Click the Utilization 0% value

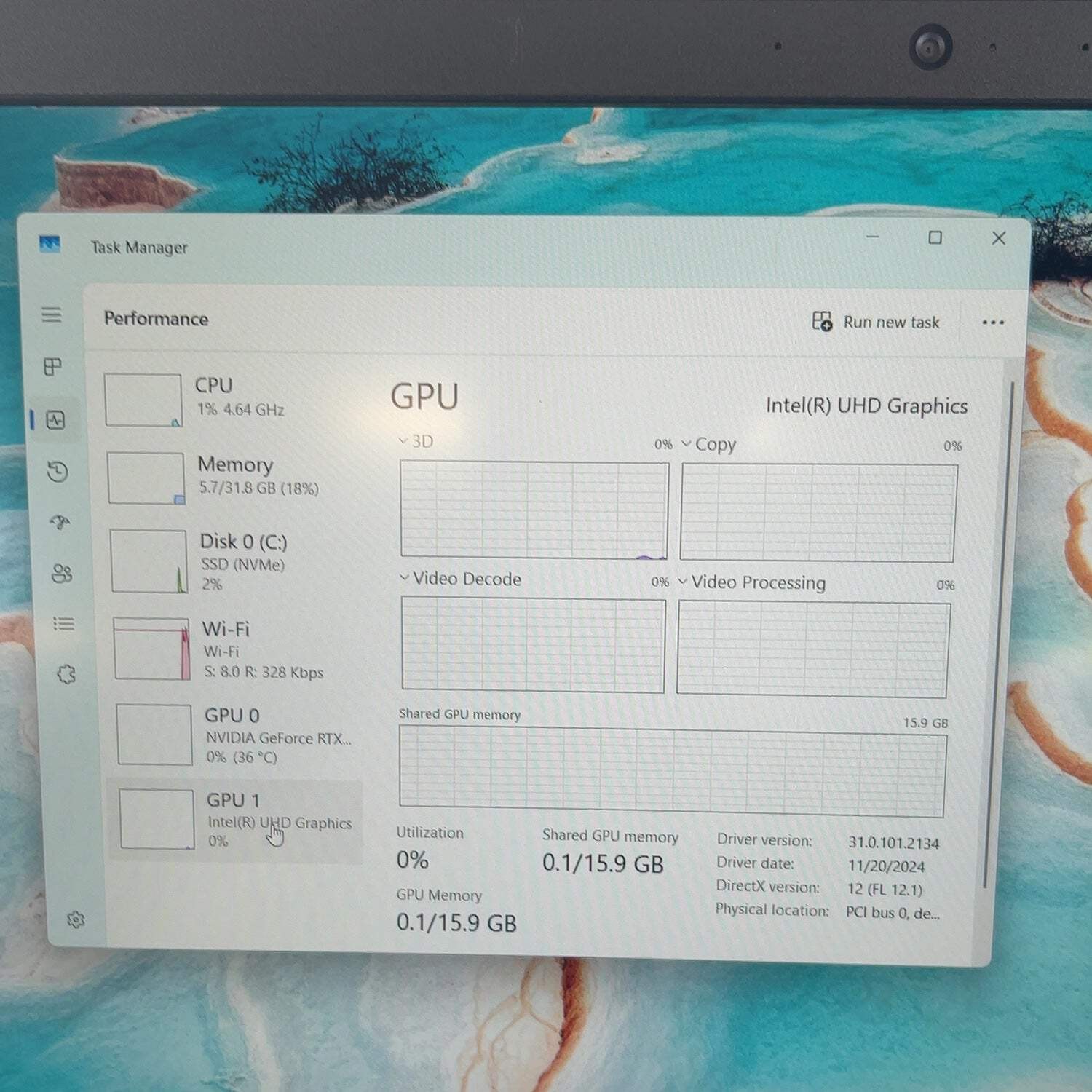click(412, 860)
